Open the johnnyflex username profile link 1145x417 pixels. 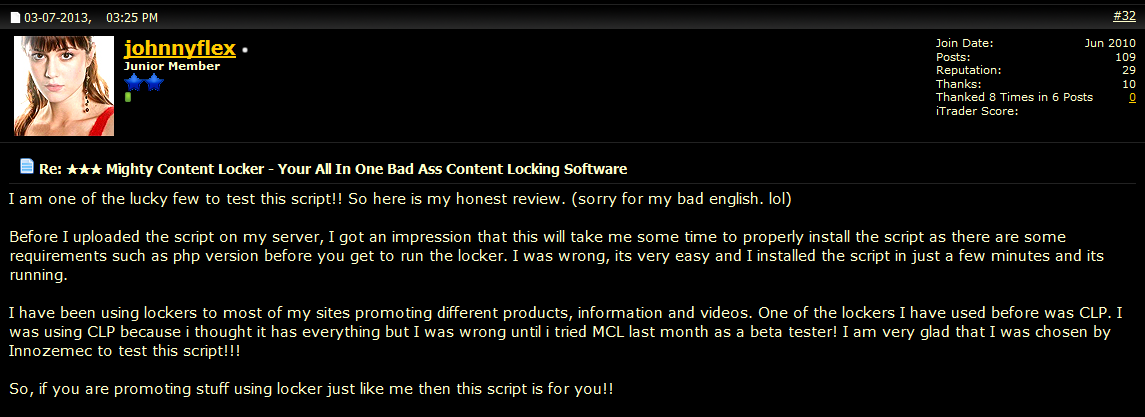tap(180, 49)
